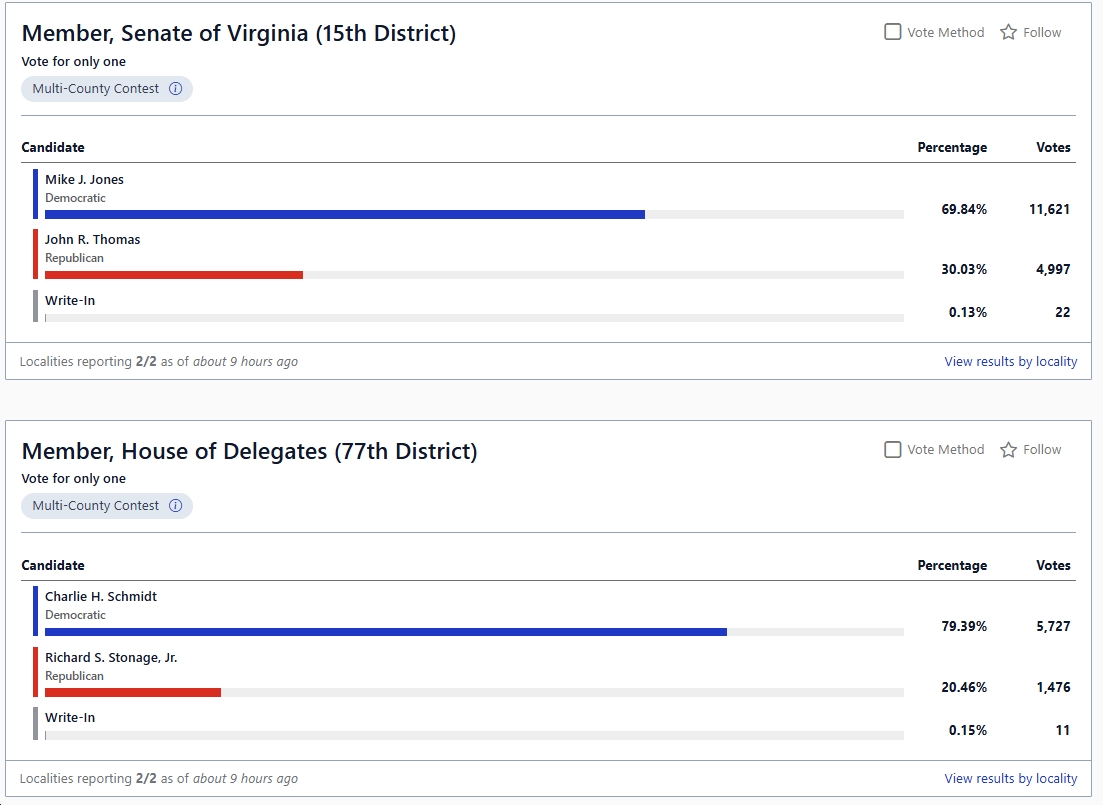Click the House race Votes column header
1103x805 pixels.
1053,566
